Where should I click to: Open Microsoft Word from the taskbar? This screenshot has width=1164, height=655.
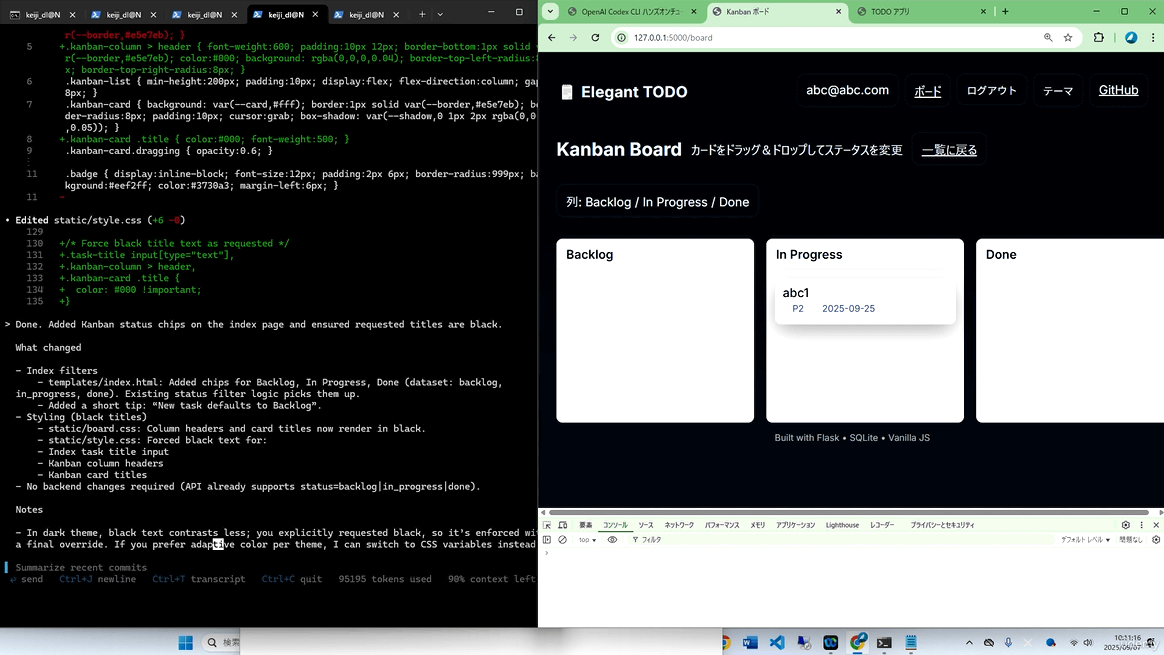tap(751, 643)
